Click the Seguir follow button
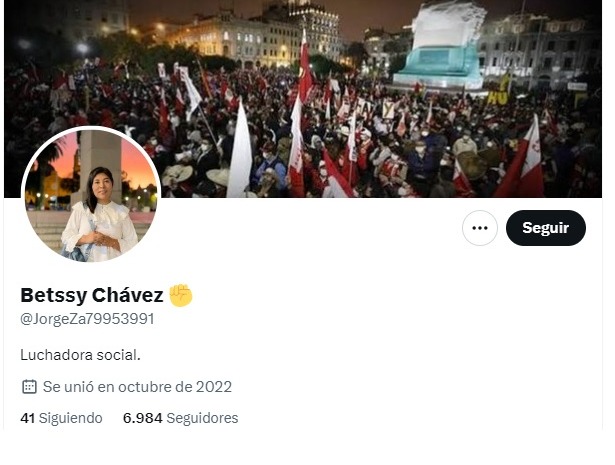This screenshot has width=615, height=465. point(546,228)
